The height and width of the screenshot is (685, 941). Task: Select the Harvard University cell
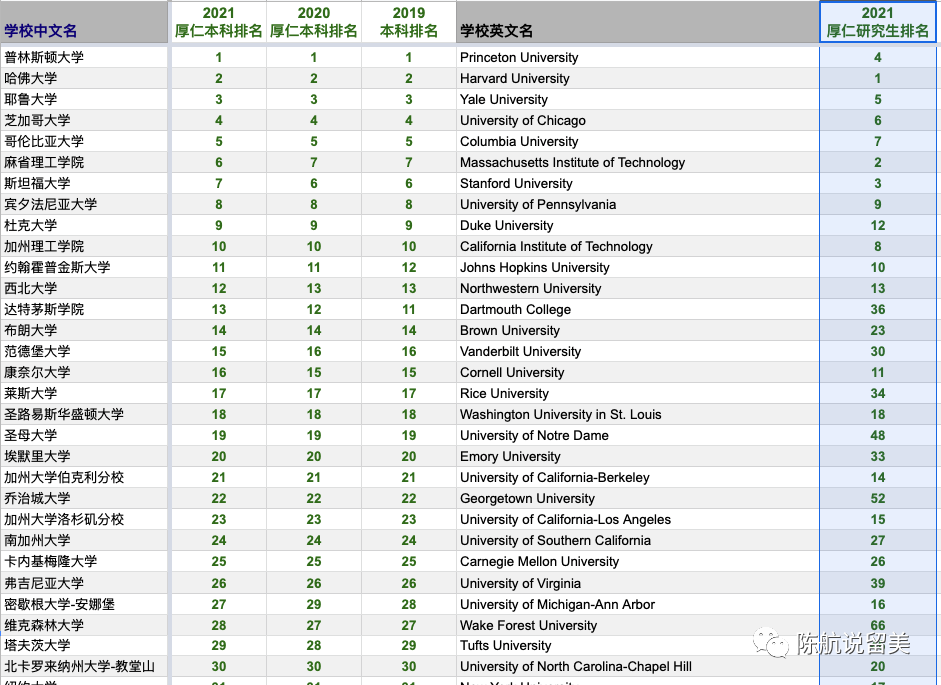click(515, 78)
